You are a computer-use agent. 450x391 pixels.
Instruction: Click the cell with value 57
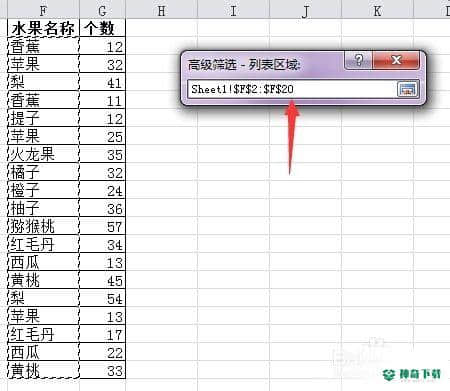102,226
